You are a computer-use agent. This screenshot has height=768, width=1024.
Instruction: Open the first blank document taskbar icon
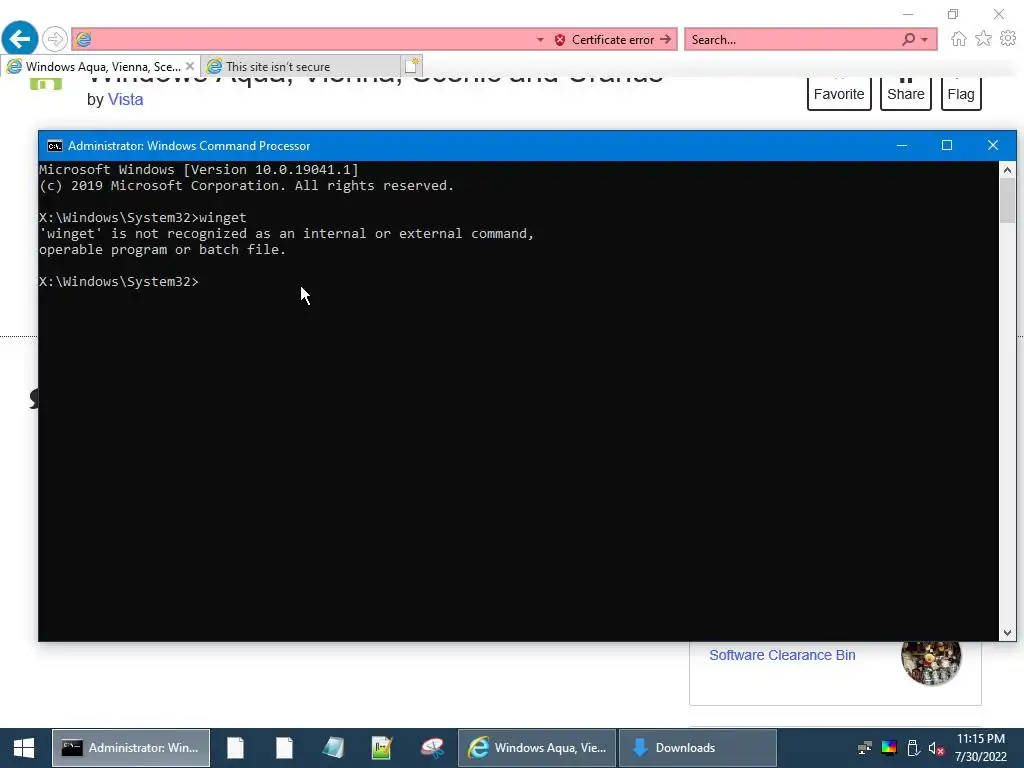click(235, 748)
